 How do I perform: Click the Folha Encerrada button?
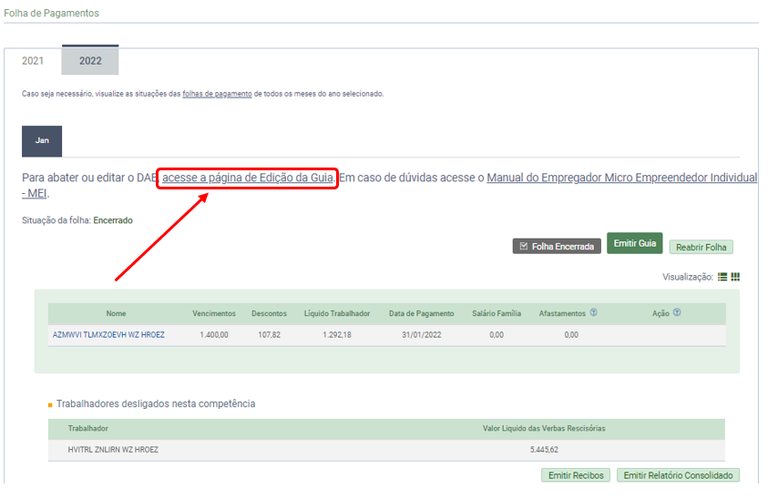tap(556, 246)
